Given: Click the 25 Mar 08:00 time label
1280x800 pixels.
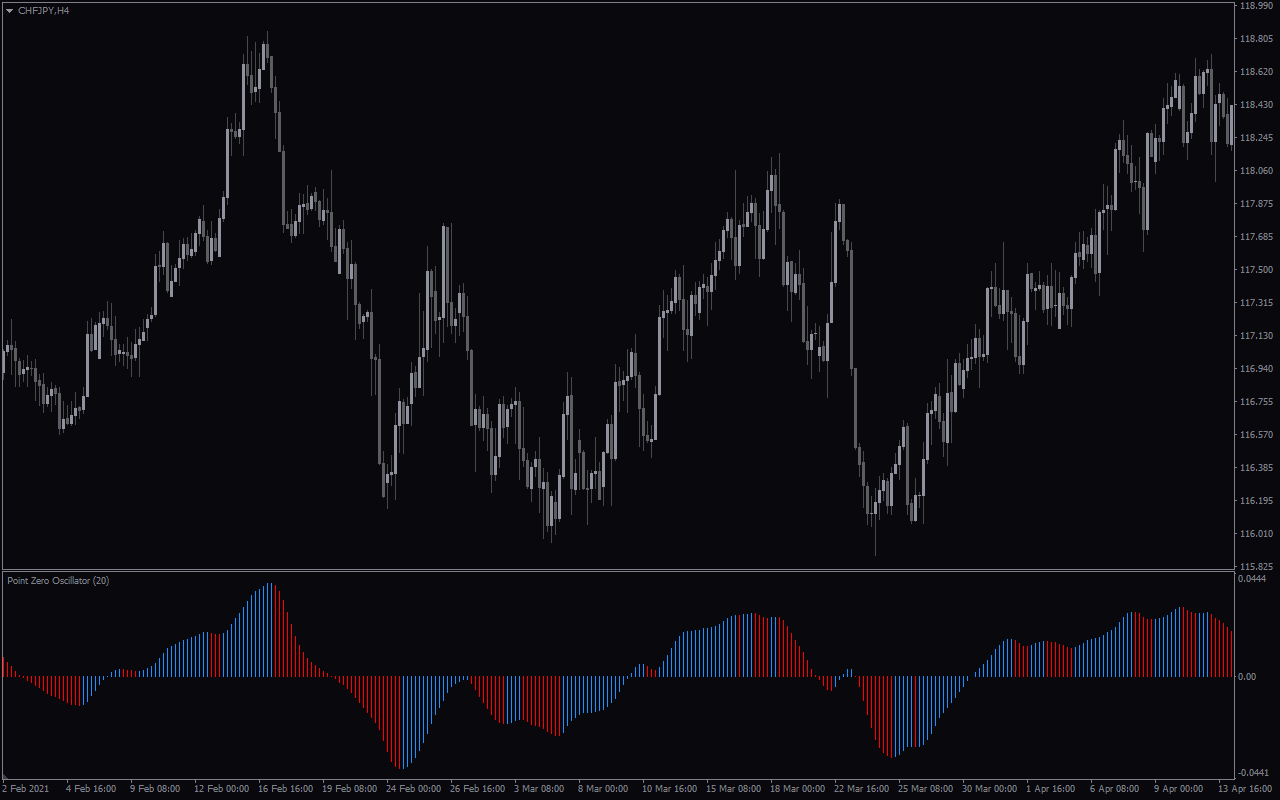Looking at the screenshot, I should (x=925, y=789).
